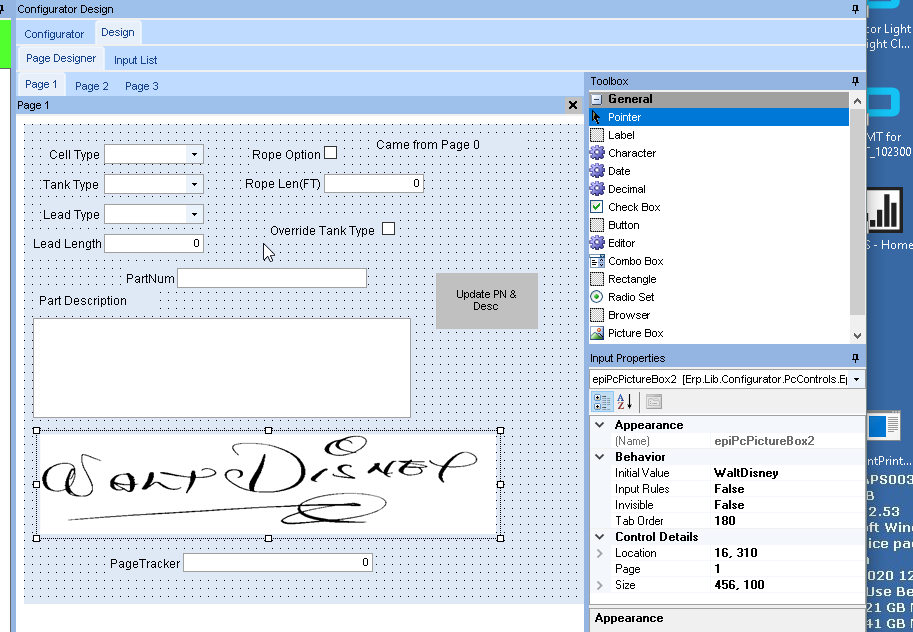The height and width of the screenshot is (632, 913).
Task: Expand the Location property row
Action: click(x=600, y=553)
